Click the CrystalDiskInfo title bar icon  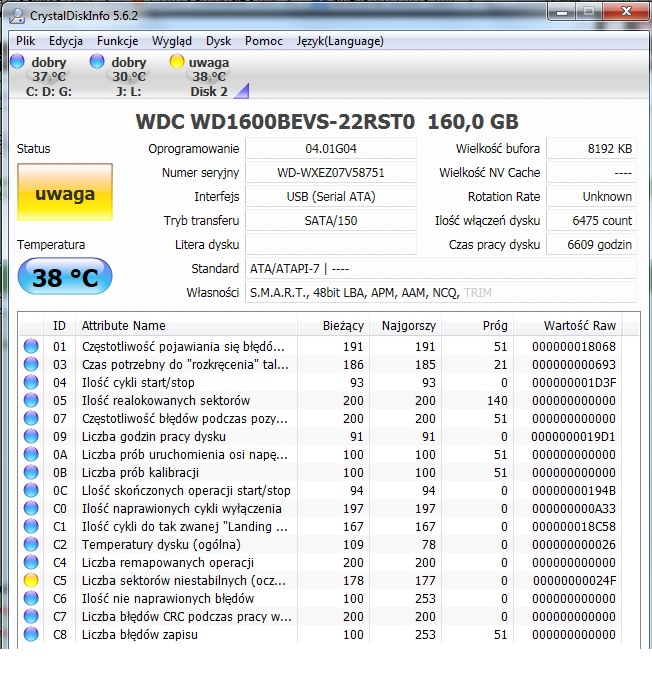click(x=17, y=15)
